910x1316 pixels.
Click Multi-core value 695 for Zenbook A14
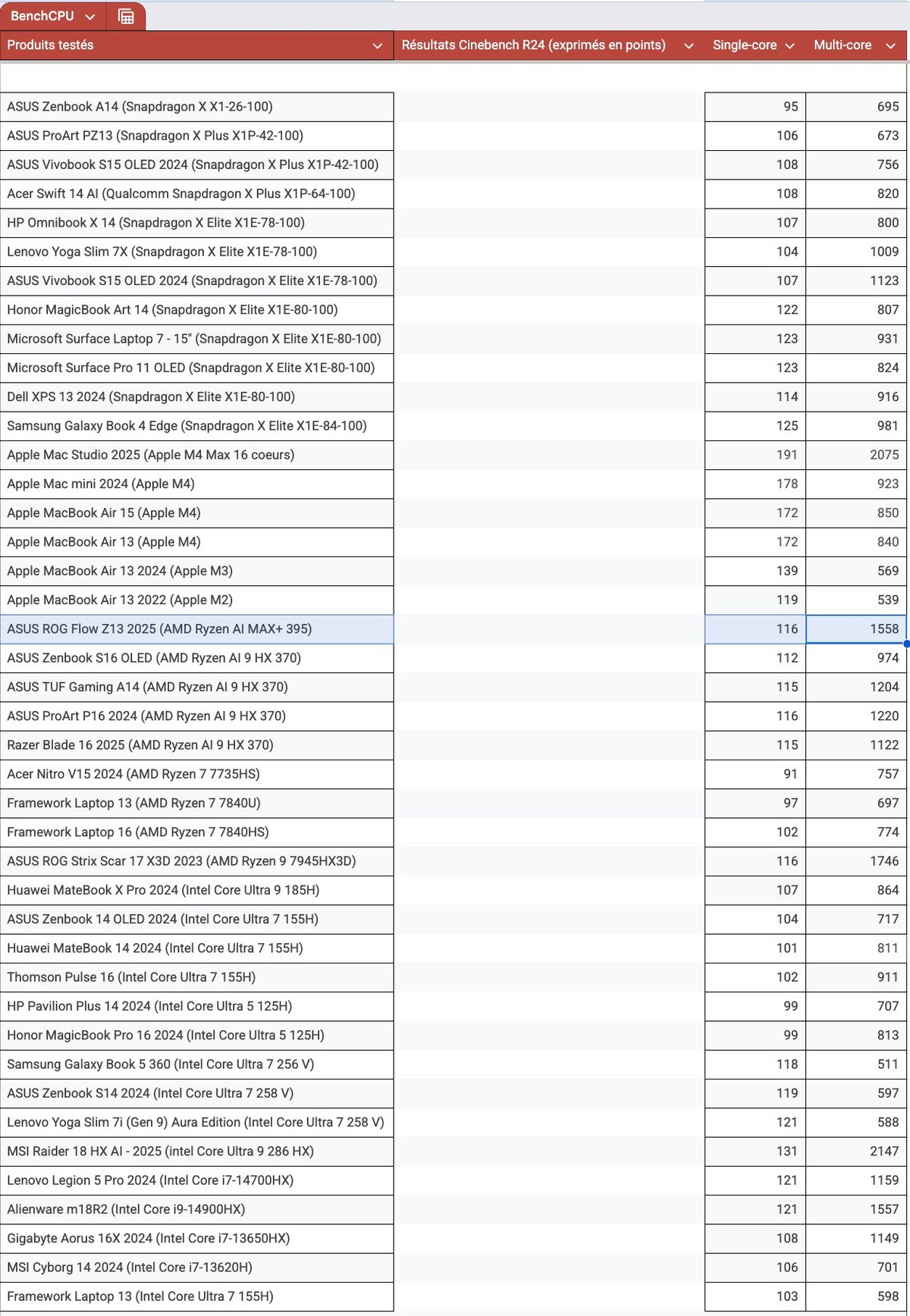point(856,107)
